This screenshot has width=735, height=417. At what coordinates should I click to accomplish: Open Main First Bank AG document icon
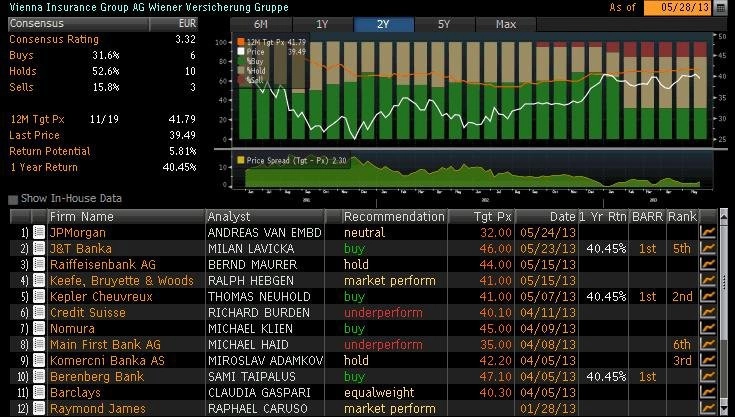(39, 344)
